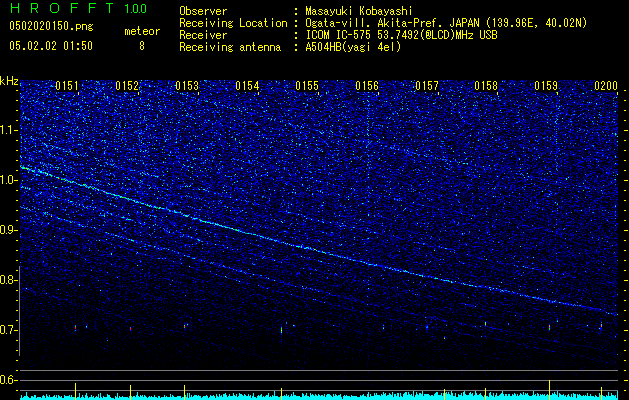This screenshot has width=629, height=400.
Task: Click the 1.0 kHz axis label
Action: 9,180
